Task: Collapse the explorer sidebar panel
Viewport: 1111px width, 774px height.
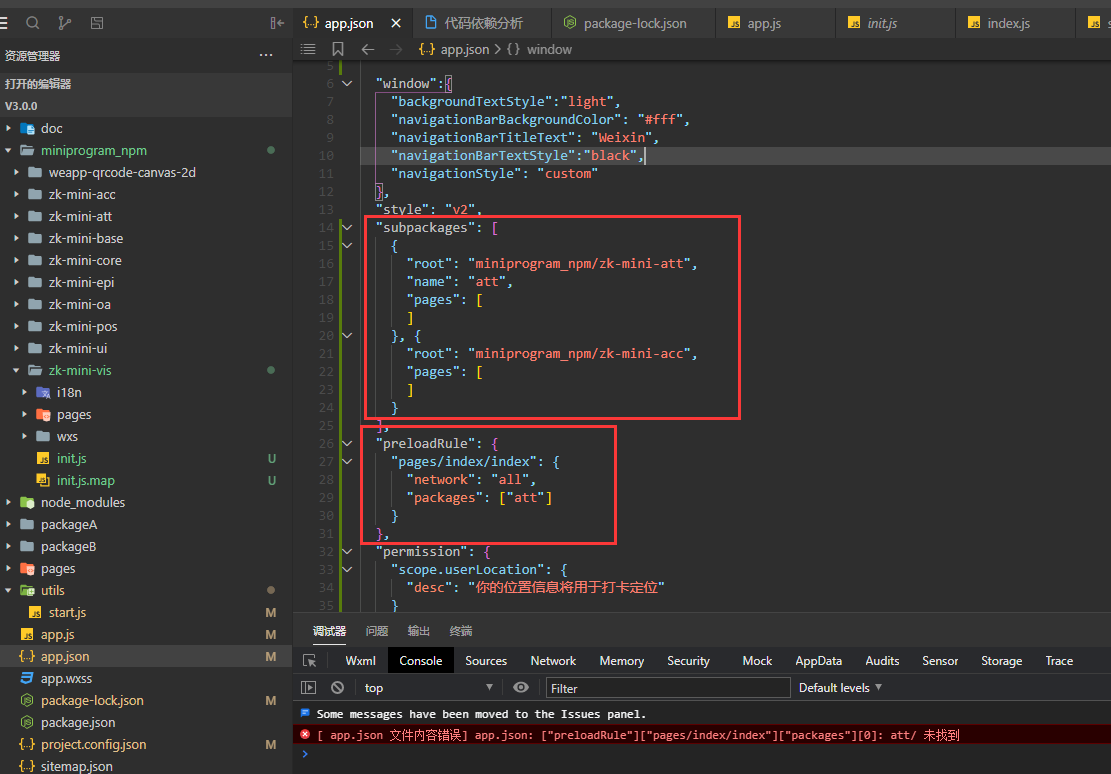Action: pyautogui.click(x=277, y=22)
